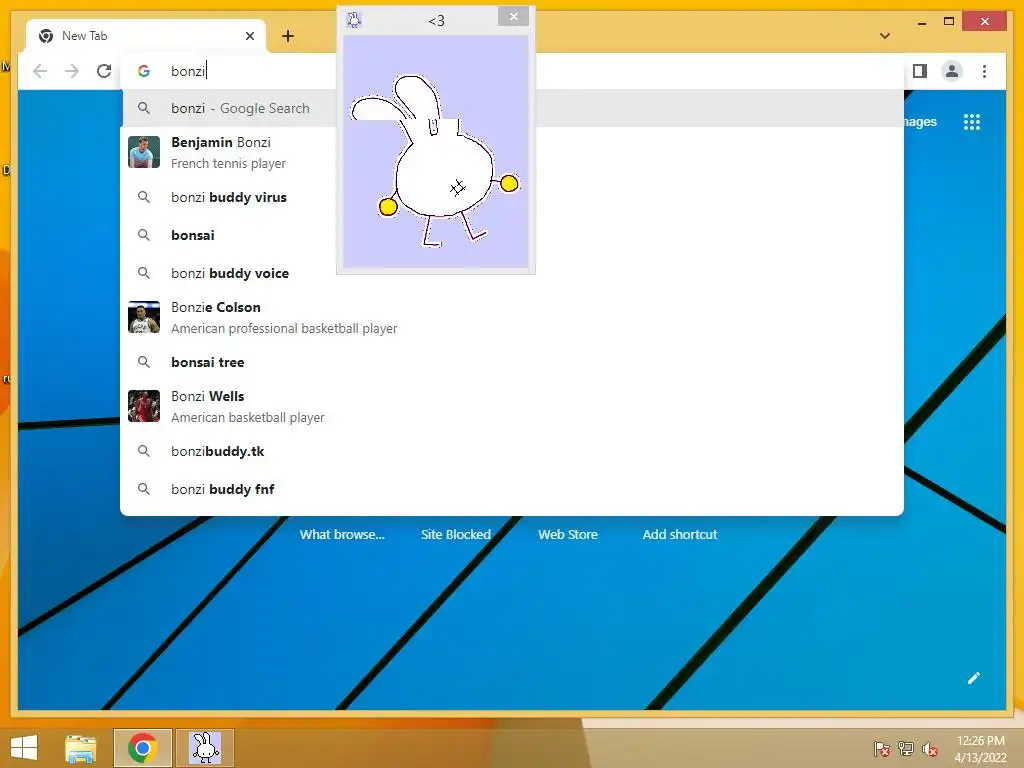Choose Bonzie Colson suggestion
Viewport: 1024px width, 768px height.
(512, 317)
